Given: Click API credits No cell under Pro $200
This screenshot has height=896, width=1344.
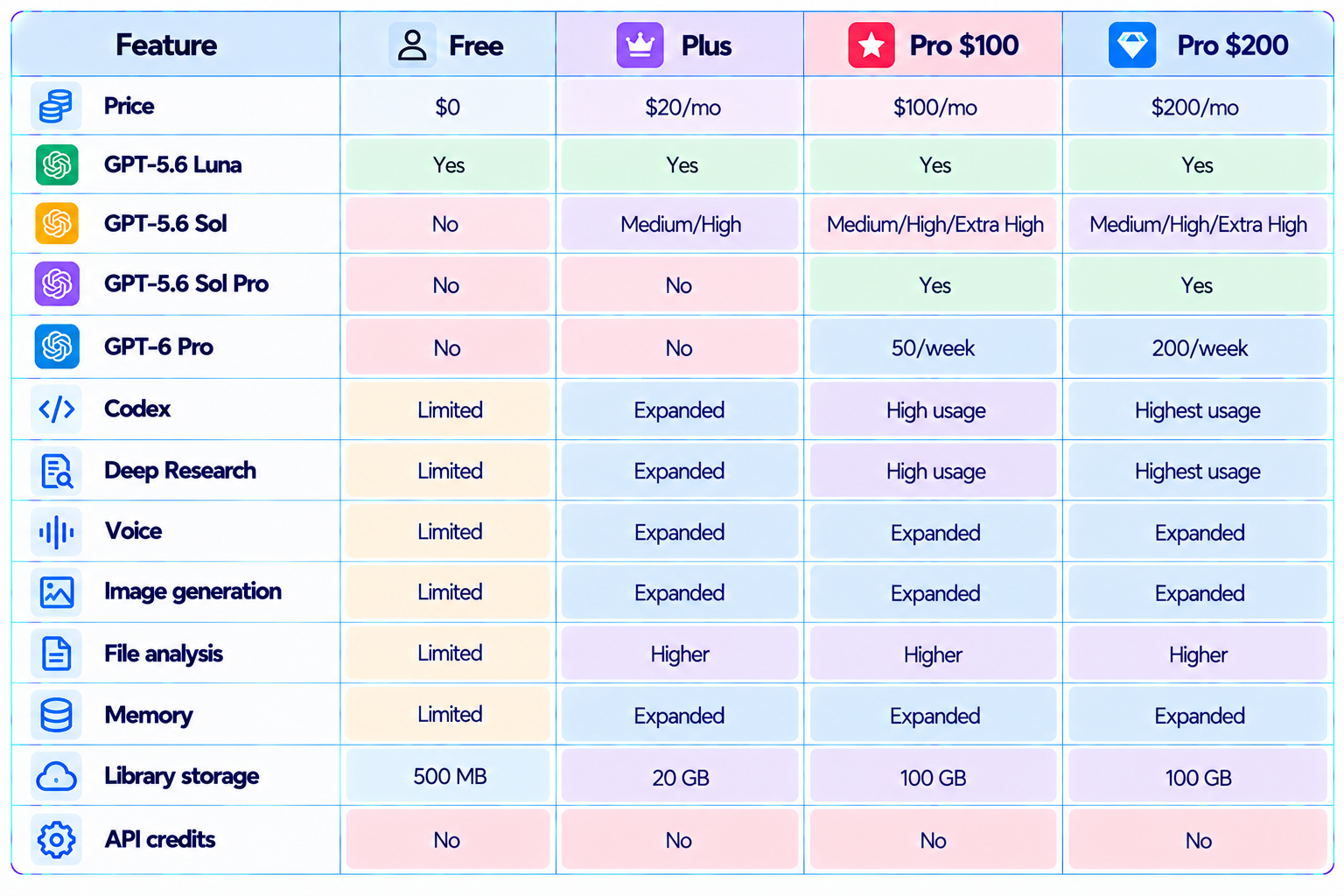Looking at the screenshot, I should pyautogui.click(x=1197, y=840).
